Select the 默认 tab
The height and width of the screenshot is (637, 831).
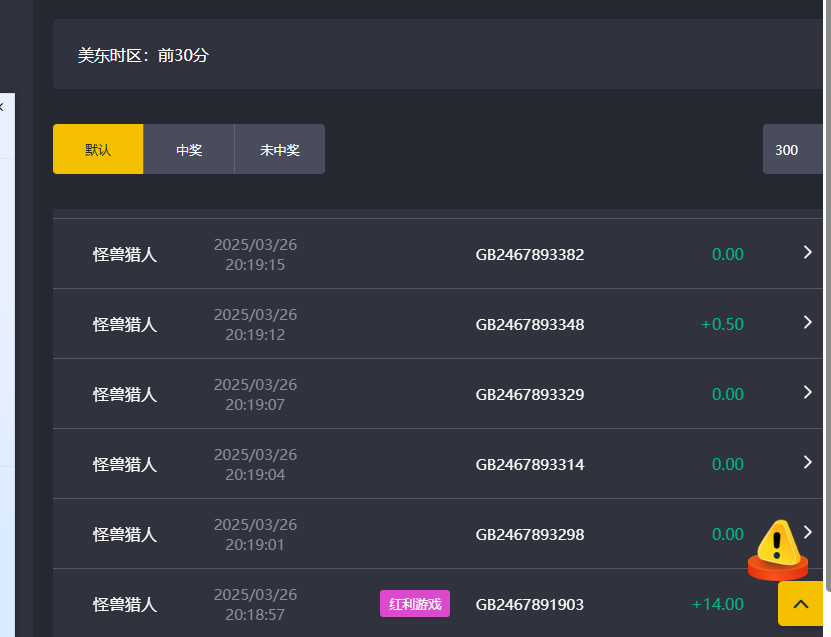coord(98,148)
